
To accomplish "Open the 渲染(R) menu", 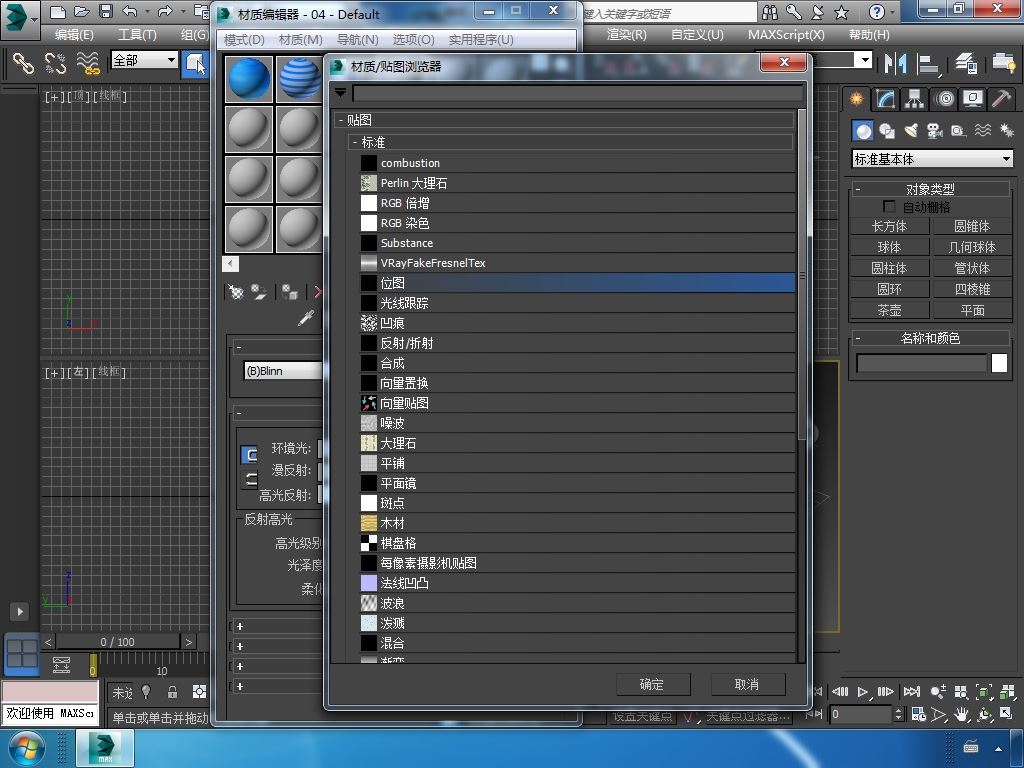I will coord(626,35).
